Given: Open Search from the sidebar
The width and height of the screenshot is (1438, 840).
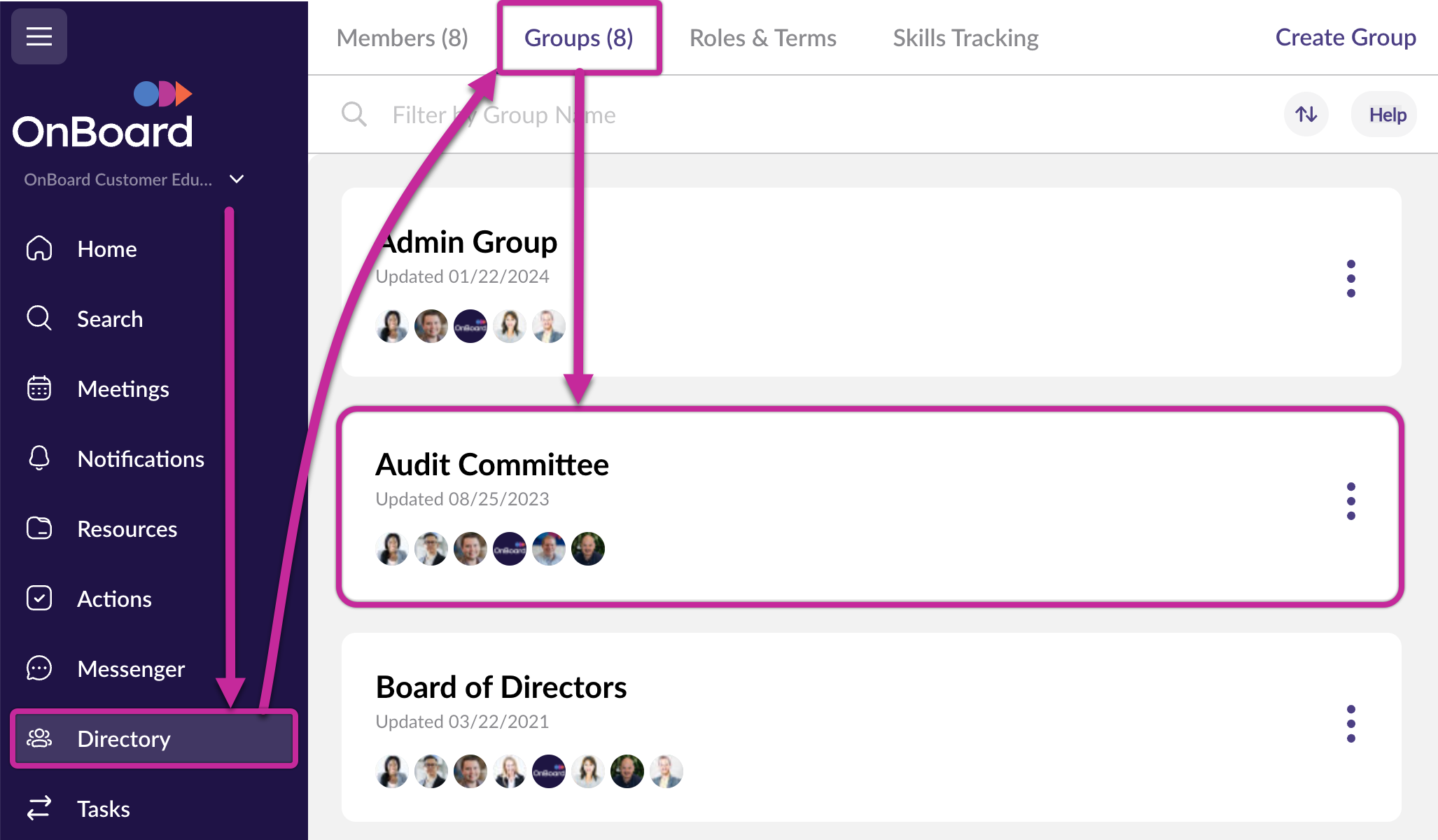Looking at the screenshot, I should 109,319.
